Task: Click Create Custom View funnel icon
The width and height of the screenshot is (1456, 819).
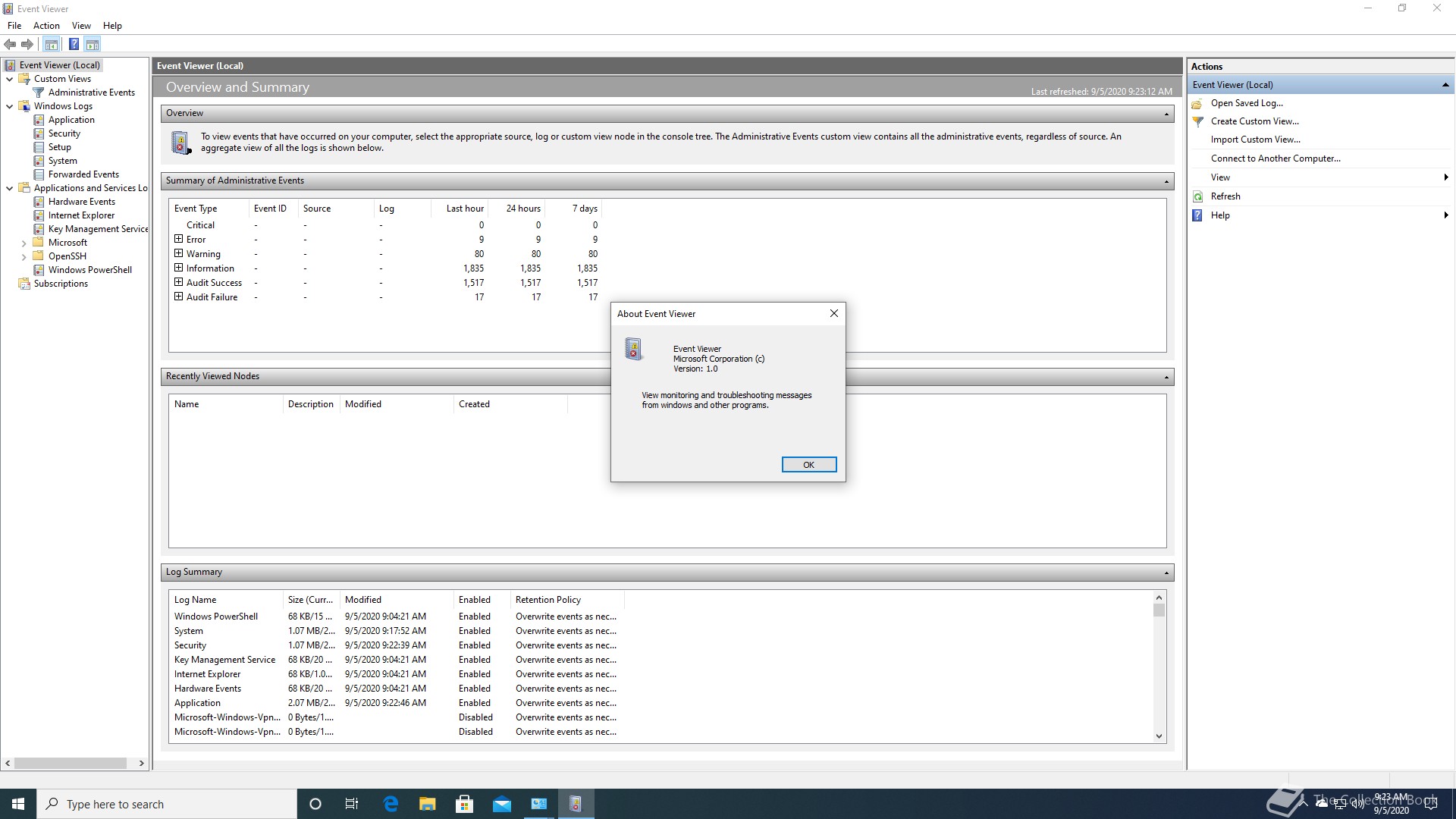Action: 1198,121
